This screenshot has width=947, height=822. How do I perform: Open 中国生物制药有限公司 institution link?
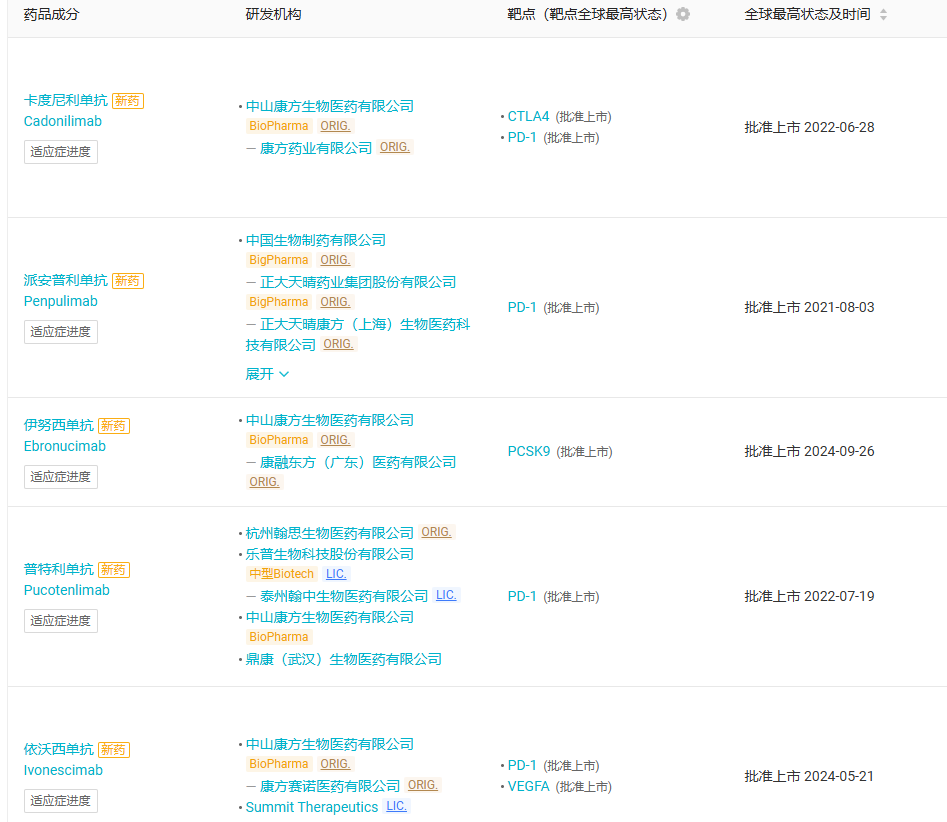(315, 240)
